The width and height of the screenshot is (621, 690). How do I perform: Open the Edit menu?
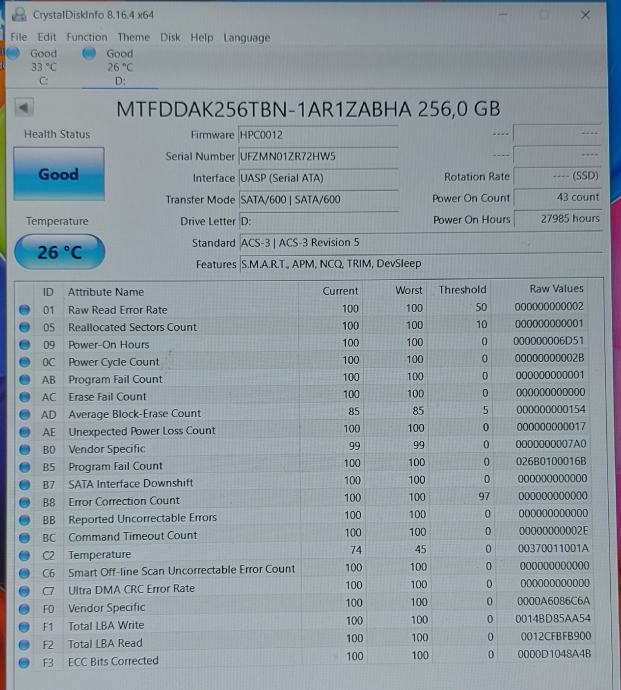click(x=47, y=37)
